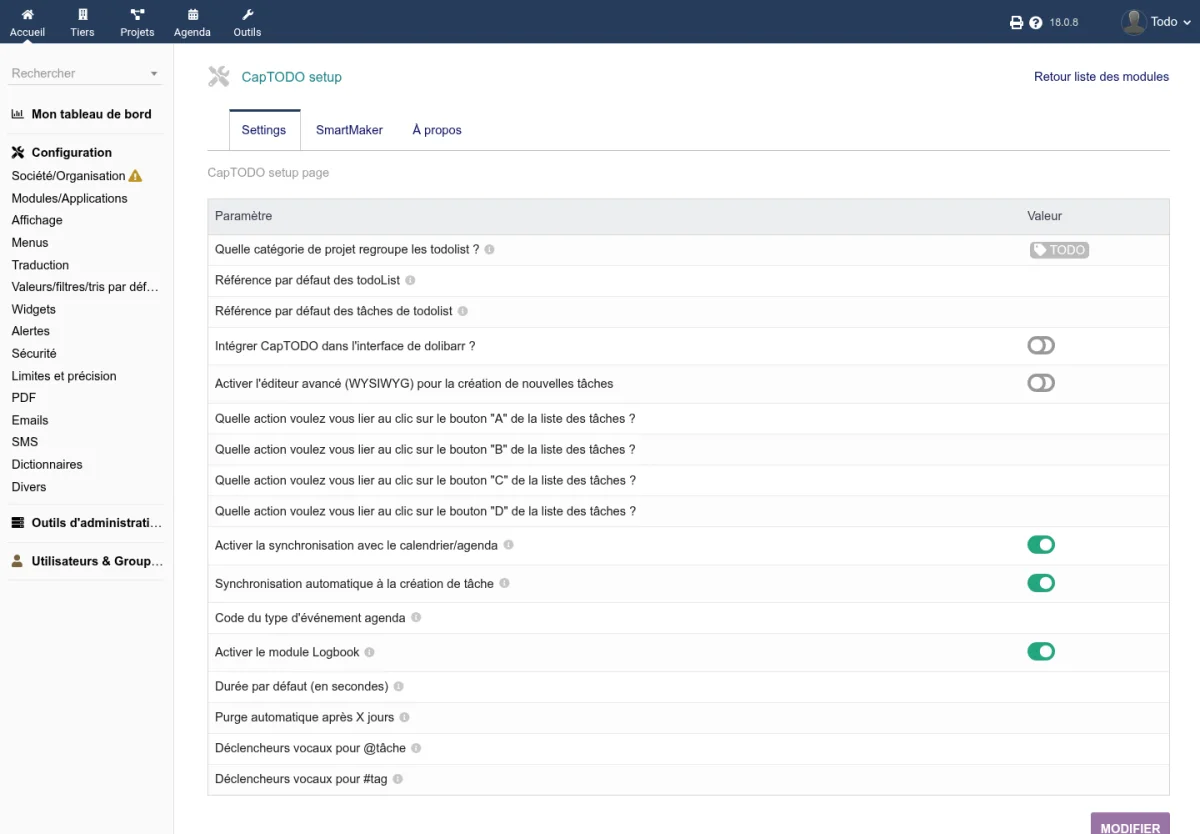Open PDF settings
The height and width of the screenshot is (834, 1200).
(24, 398)
